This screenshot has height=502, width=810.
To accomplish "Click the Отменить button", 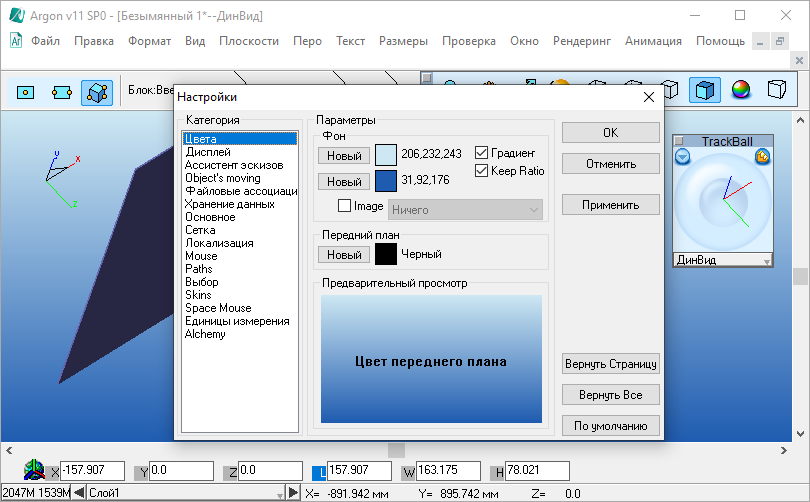I will (611, 164).
